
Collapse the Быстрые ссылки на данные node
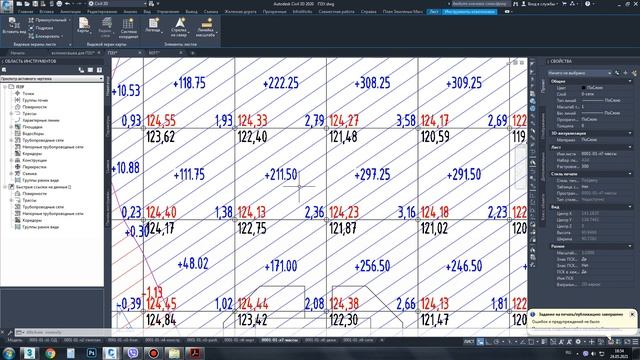[x=5, y=187]
